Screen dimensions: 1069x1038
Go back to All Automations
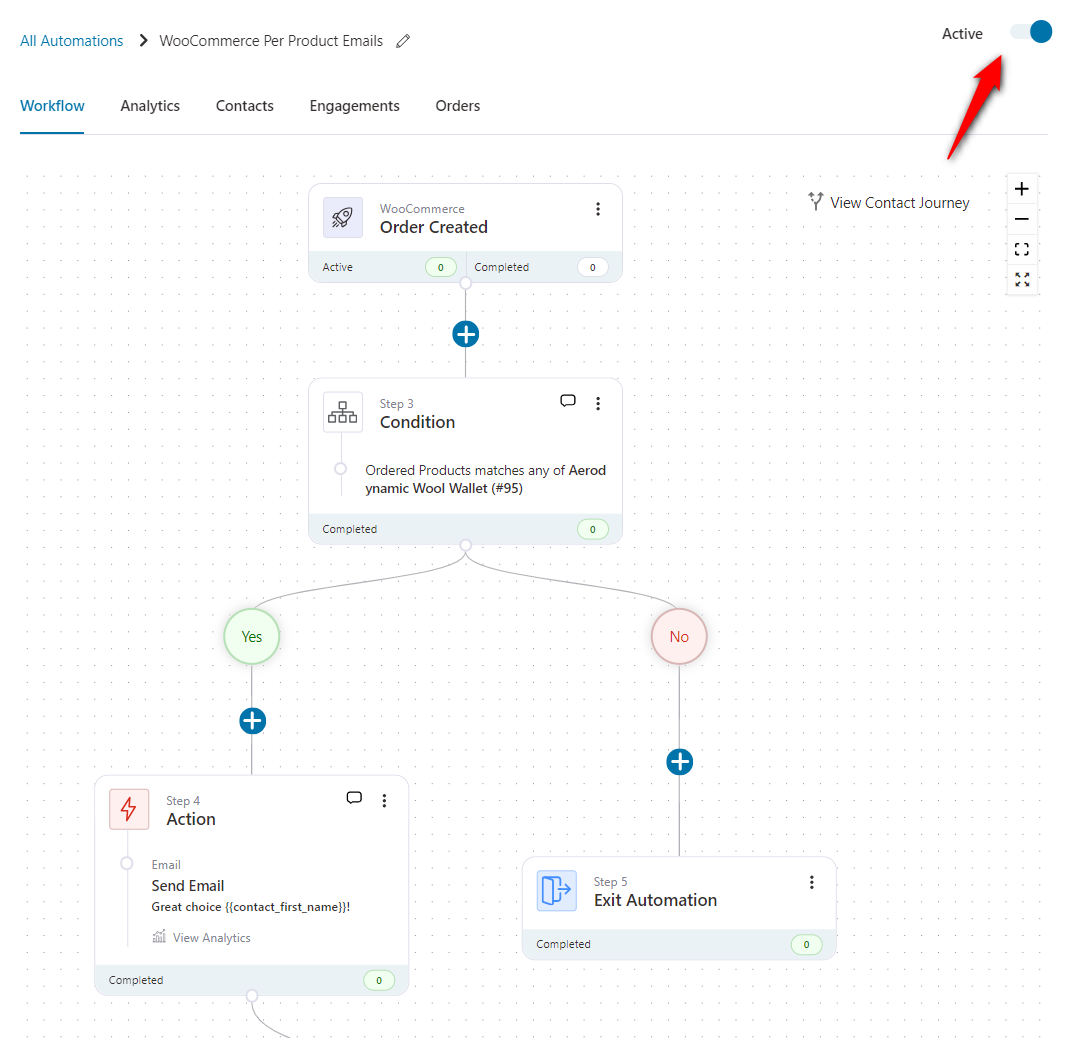click(x=72, y=41)
